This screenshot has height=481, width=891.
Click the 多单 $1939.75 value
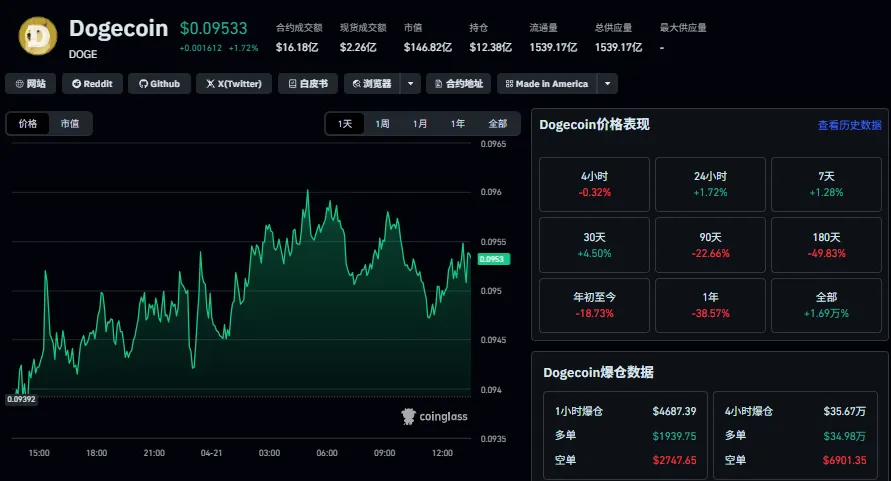(674, 436)
